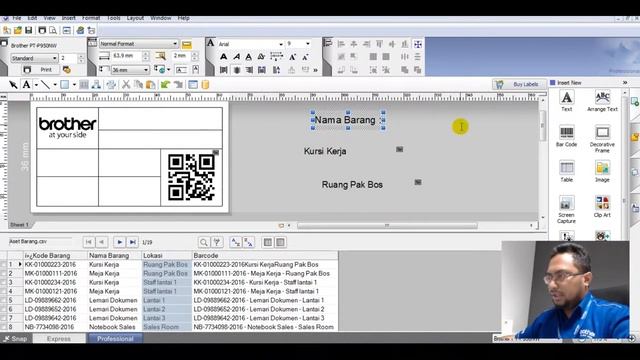Toggle checkbox of database row 1
This screenshot has width=640, height=360.
pos(4,264)
